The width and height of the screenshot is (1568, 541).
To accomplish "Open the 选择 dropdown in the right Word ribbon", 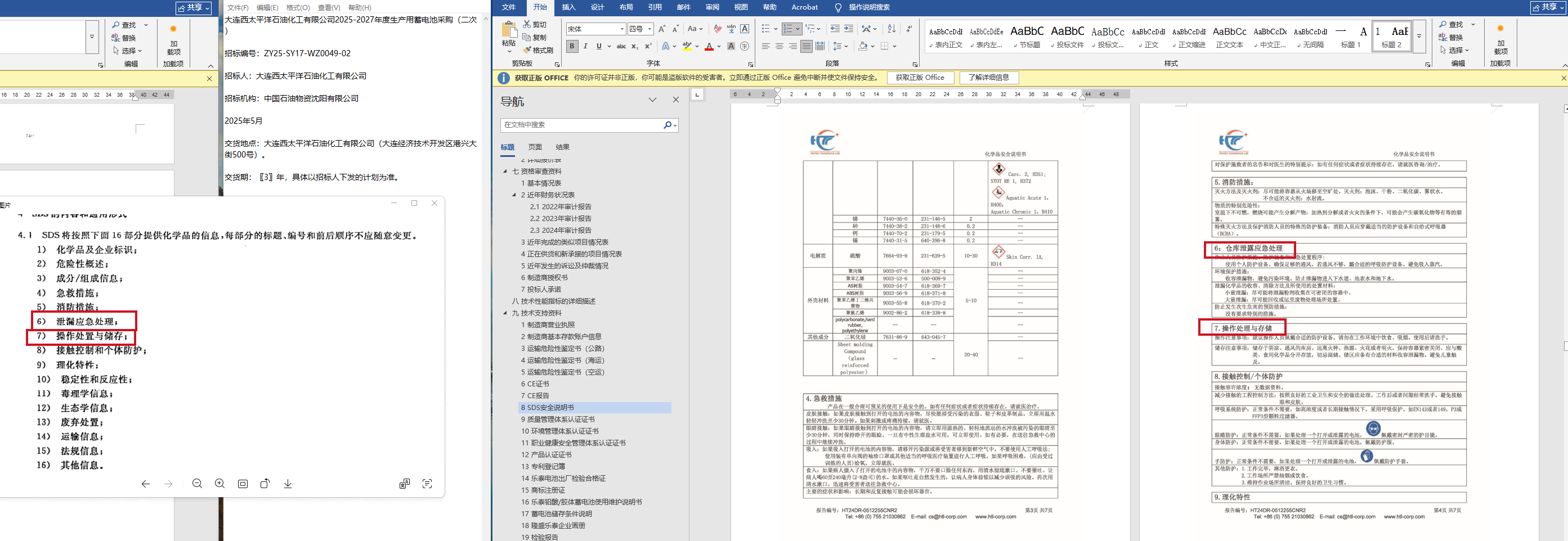I will [1455, 50].
